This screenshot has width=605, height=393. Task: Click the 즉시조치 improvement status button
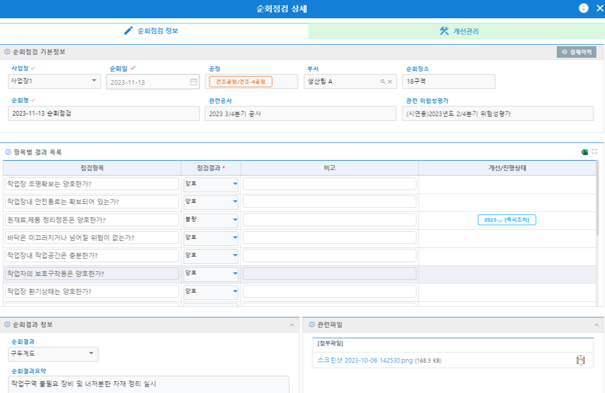tap(507, 220)
